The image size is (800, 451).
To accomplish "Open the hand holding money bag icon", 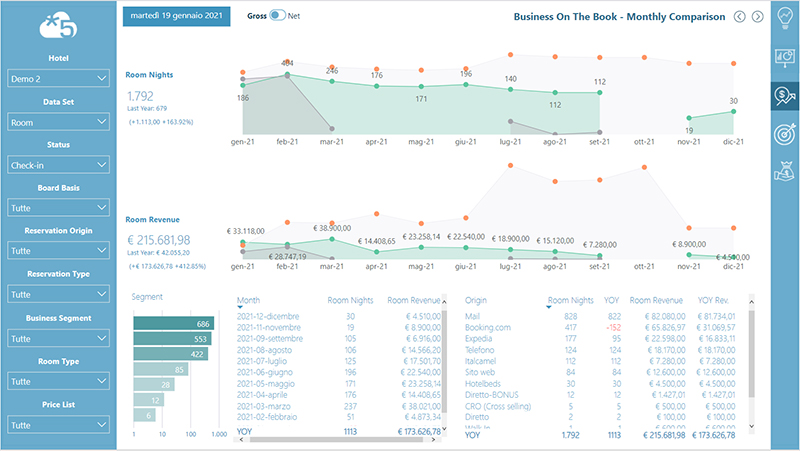I will click(x=785, y=171).
